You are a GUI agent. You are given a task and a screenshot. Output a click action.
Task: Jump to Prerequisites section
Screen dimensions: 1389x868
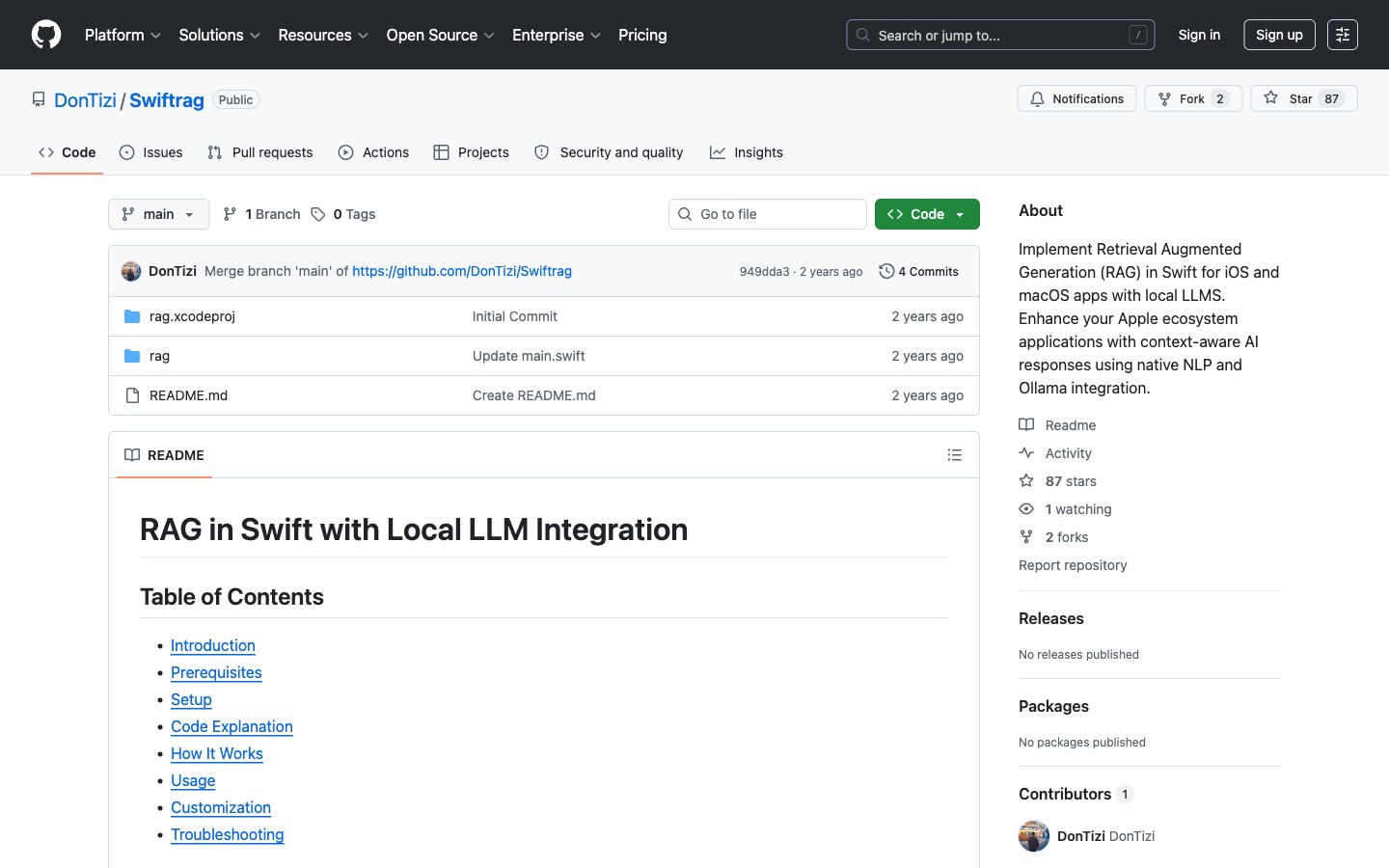click(x=216, y=672)
